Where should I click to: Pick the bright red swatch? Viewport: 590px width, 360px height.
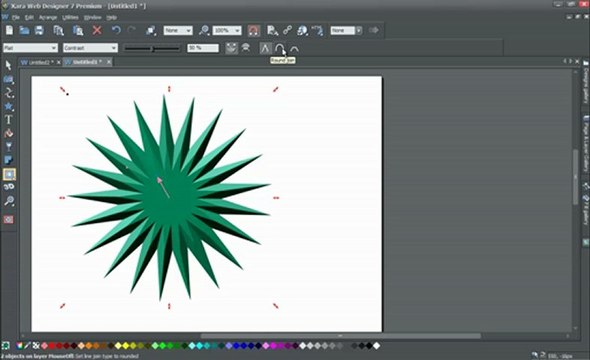point(52,346)
